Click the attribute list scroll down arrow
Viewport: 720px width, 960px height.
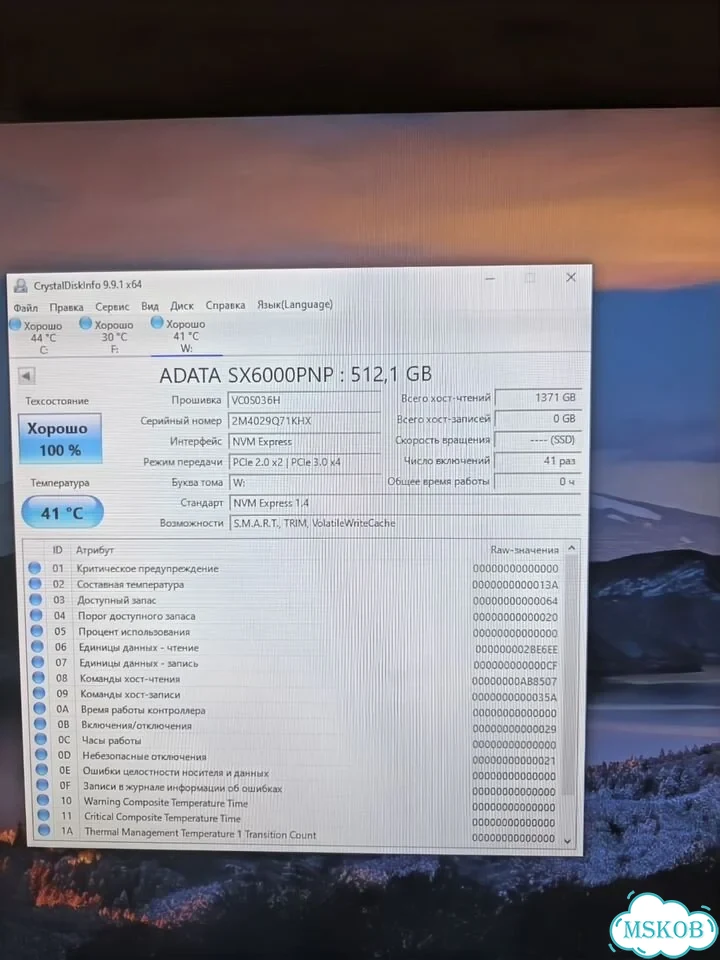pyautogui.click(x=568, y=841)
